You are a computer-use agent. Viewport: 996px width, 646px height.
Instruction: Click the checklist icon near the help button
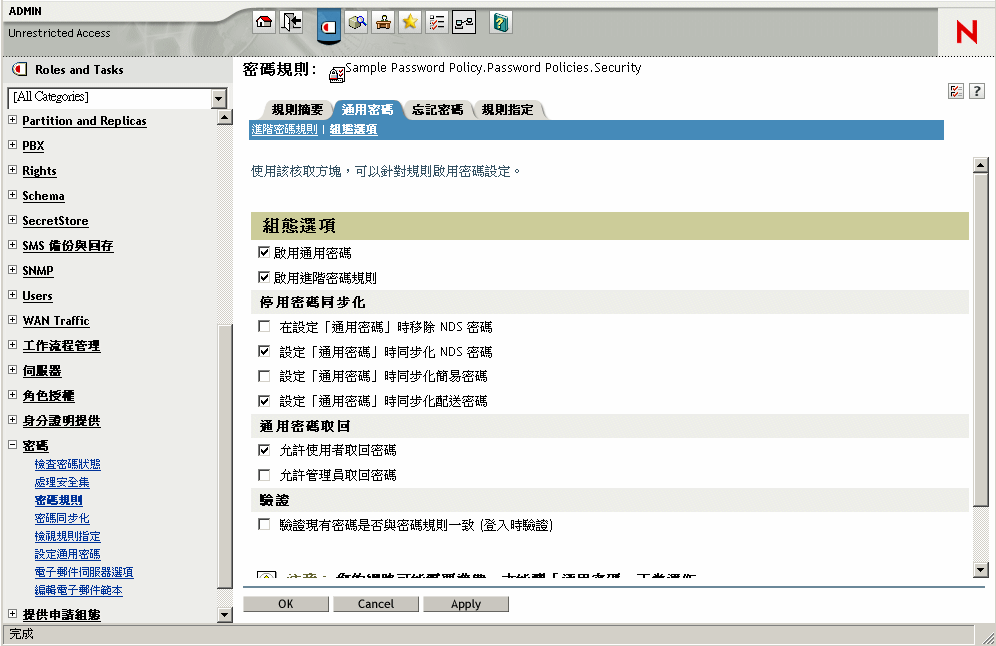[x=956, y=91]
